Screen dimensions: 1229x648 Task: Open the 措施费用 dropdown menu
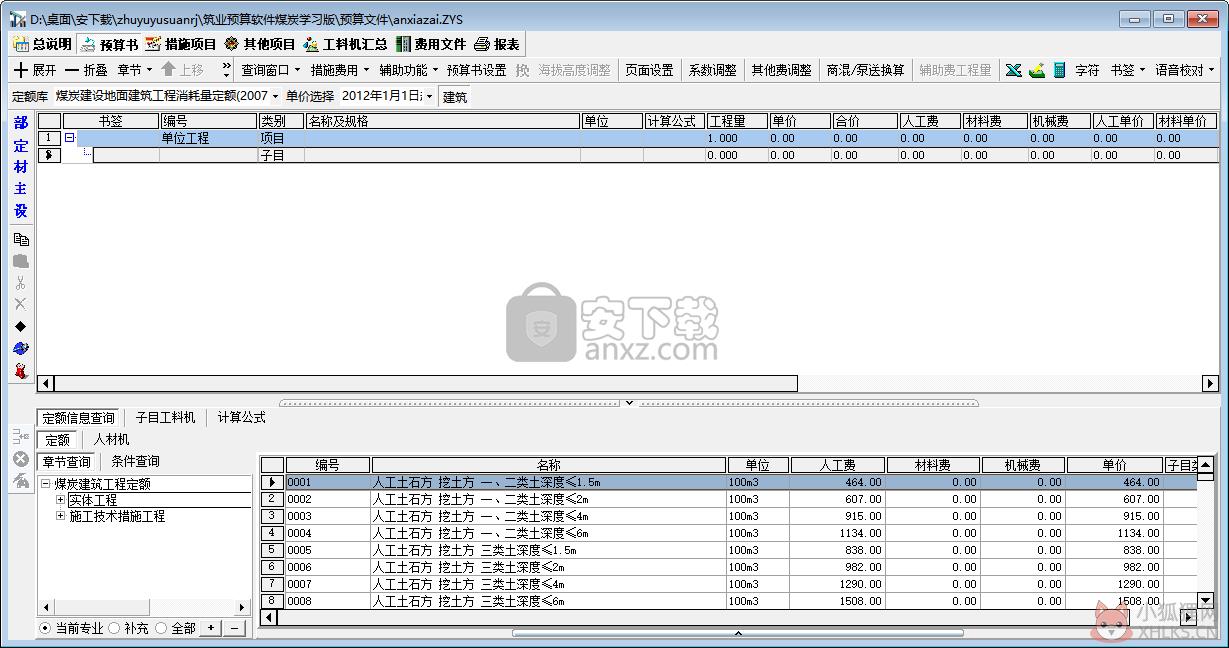coord(339,70)
